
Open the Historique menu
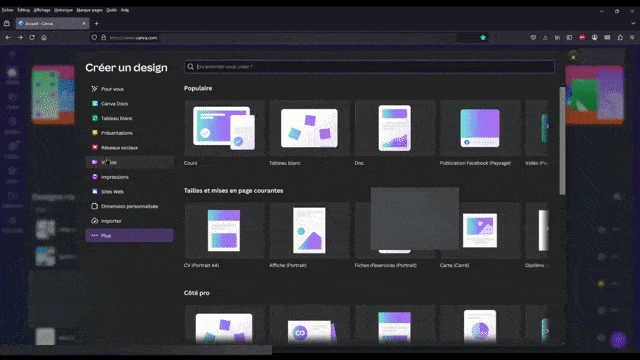click(x=63, y=10)
